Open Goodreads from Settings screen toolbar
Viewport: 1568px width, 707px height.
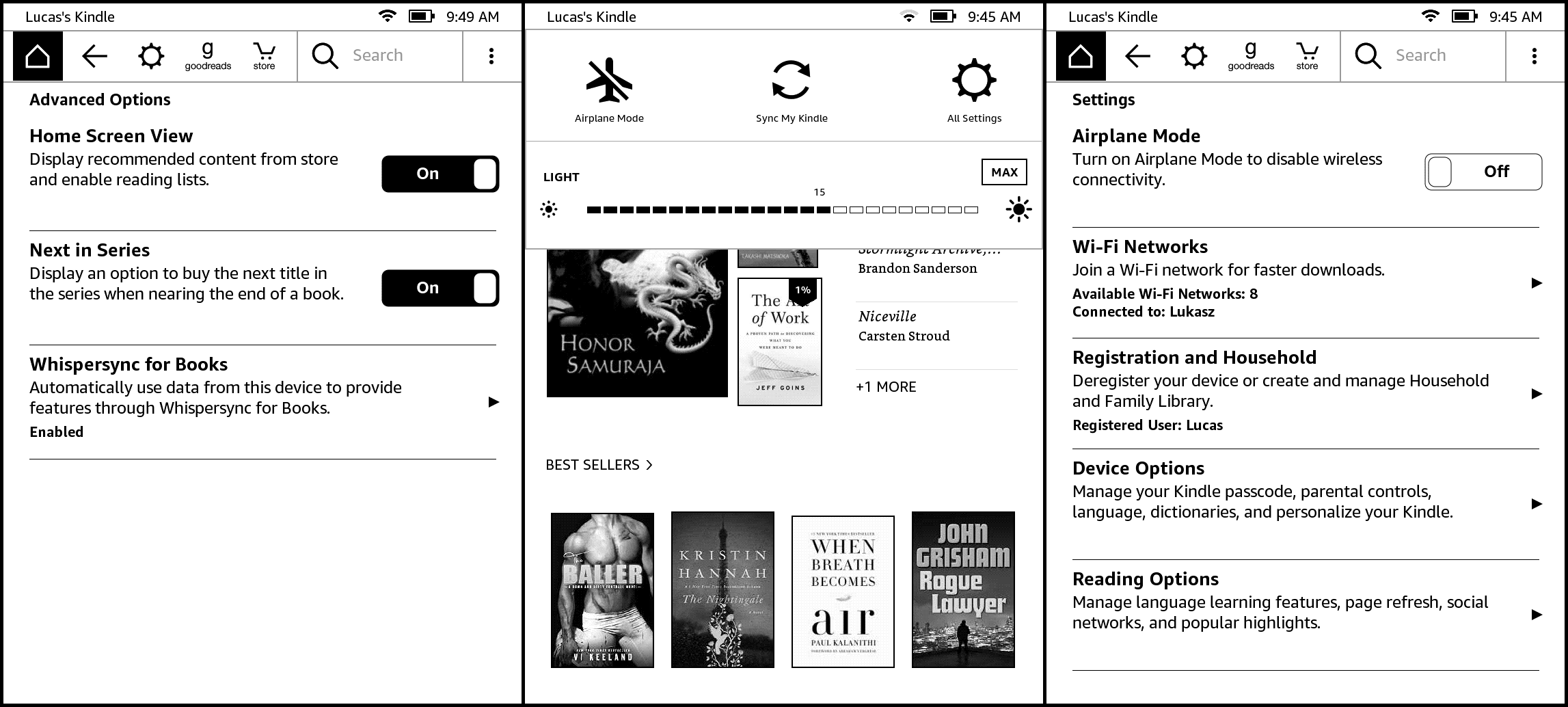1251,56
